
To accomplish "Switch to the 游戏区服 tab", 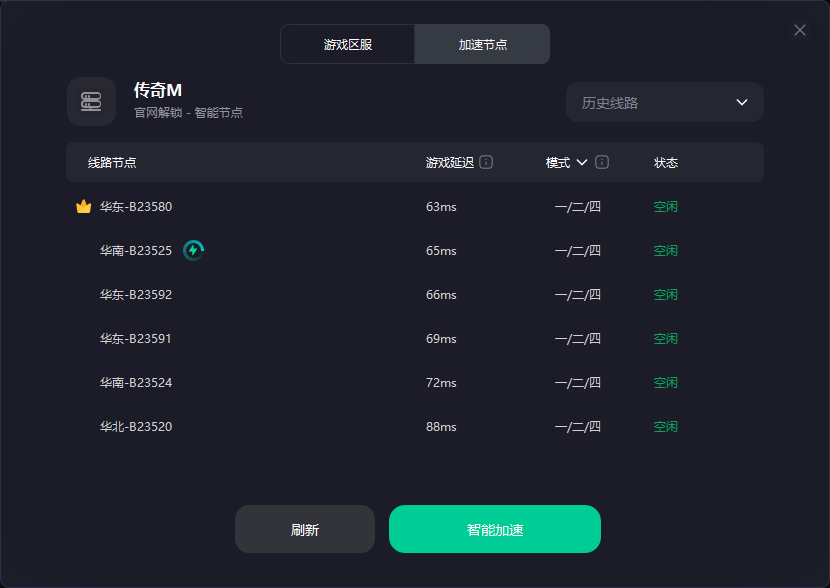I will click(x=348, y=44).
